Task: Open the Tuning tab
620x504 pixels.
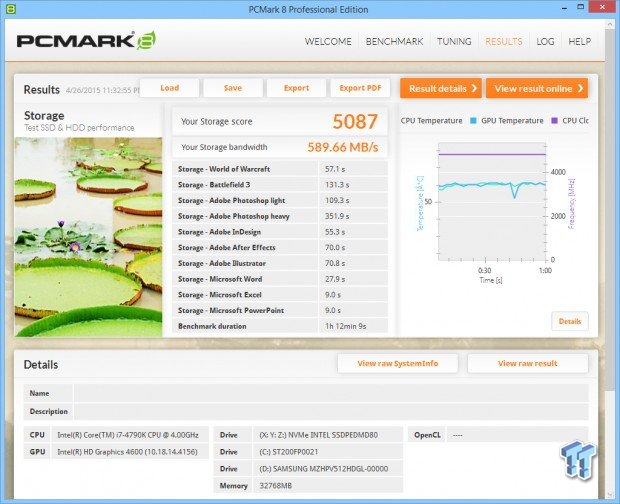Action: click(x=454, y=42)
